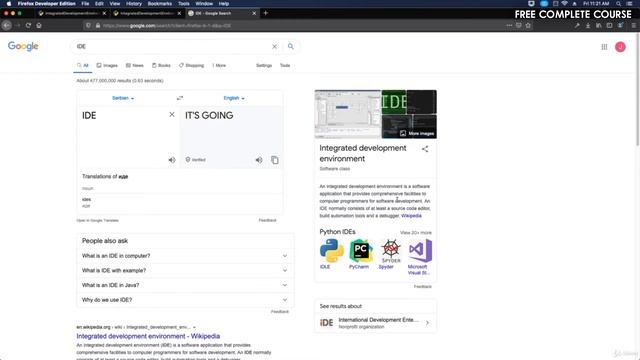Screen dimensions: 640x360
Task: Open the page actions three-dot menu
Action: coord(509,25)
